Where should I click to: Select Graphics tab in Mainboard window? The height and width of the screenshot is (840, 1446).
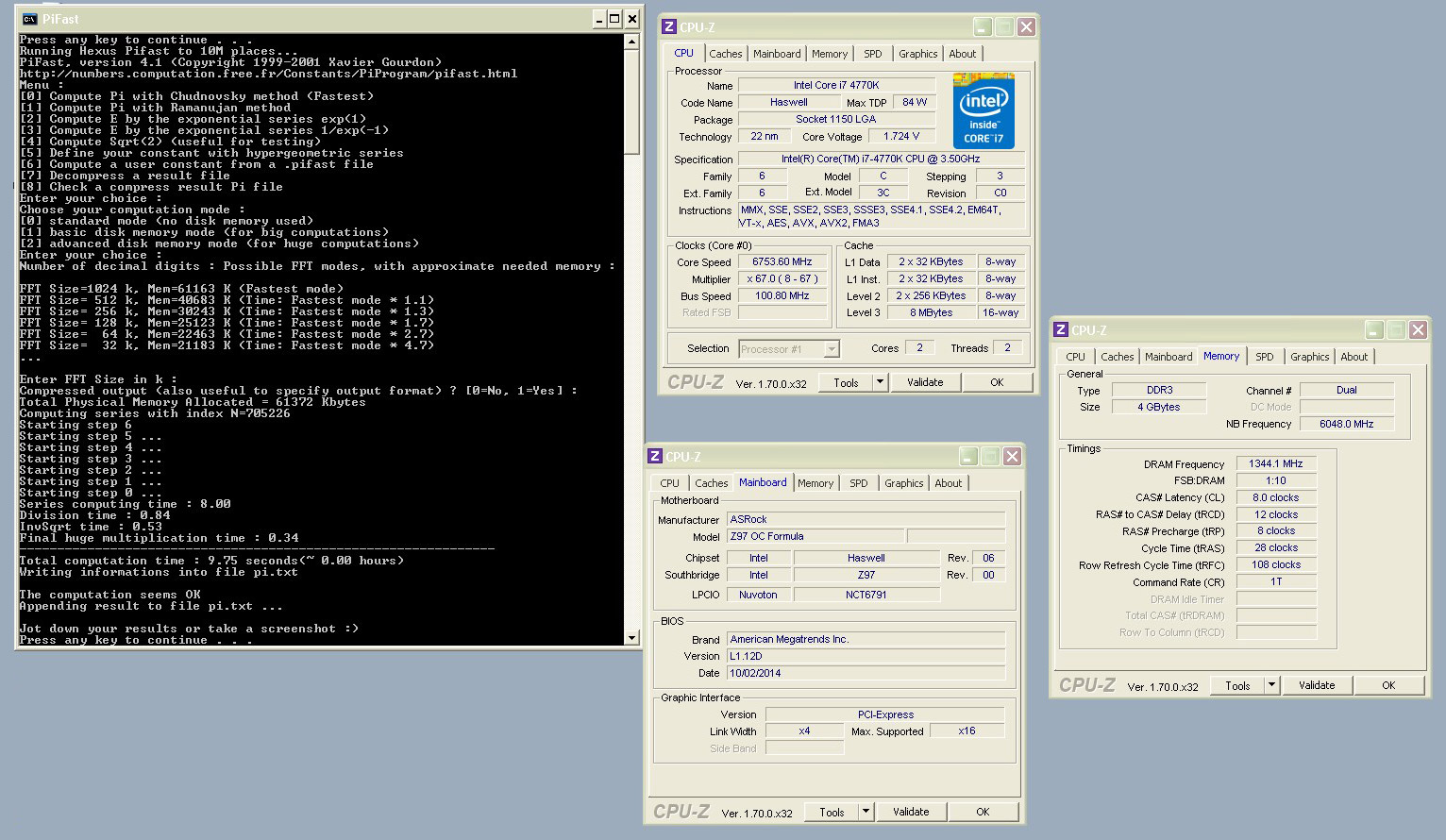click(903, 483)
